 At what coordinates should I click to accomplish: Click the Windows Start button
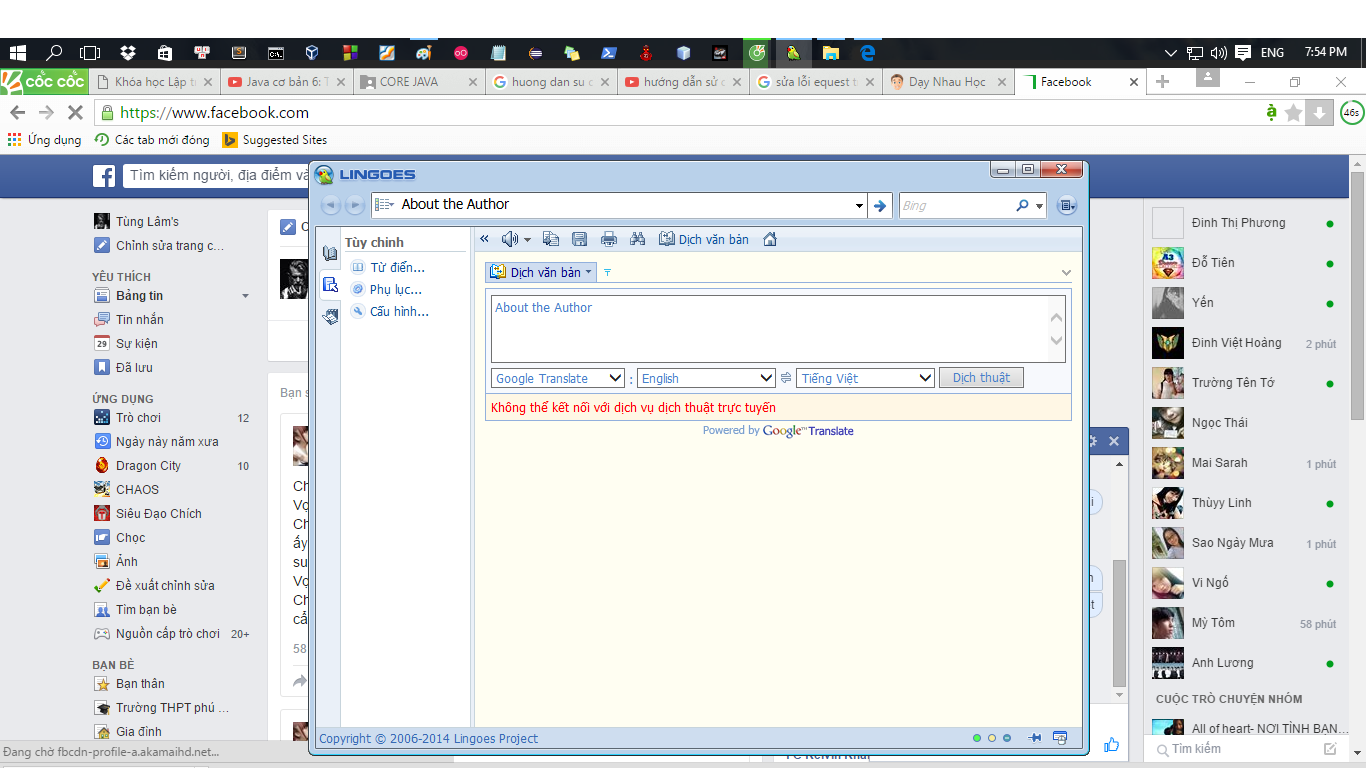(18, 53)
